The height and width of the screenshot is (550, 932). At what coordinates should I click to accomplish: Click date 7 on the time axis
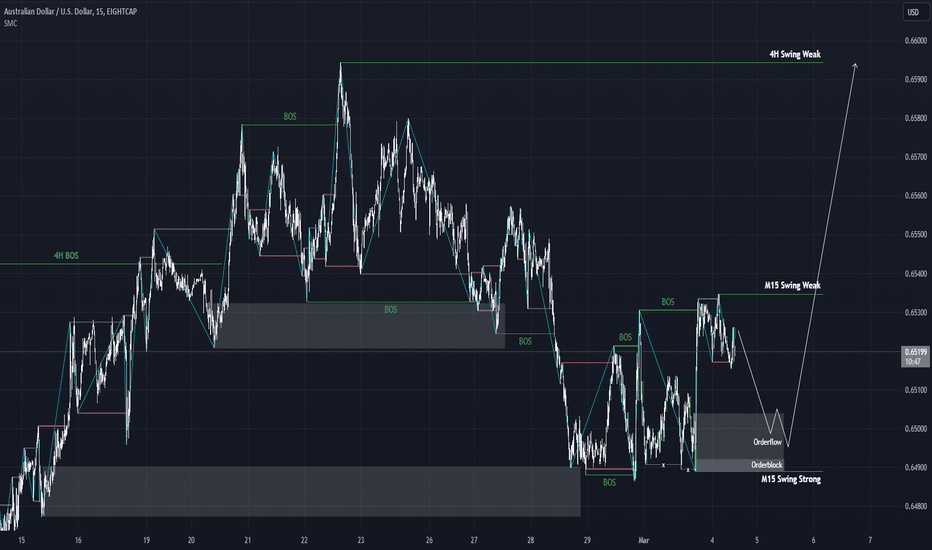pyautogui.click(x=870, y=540)
